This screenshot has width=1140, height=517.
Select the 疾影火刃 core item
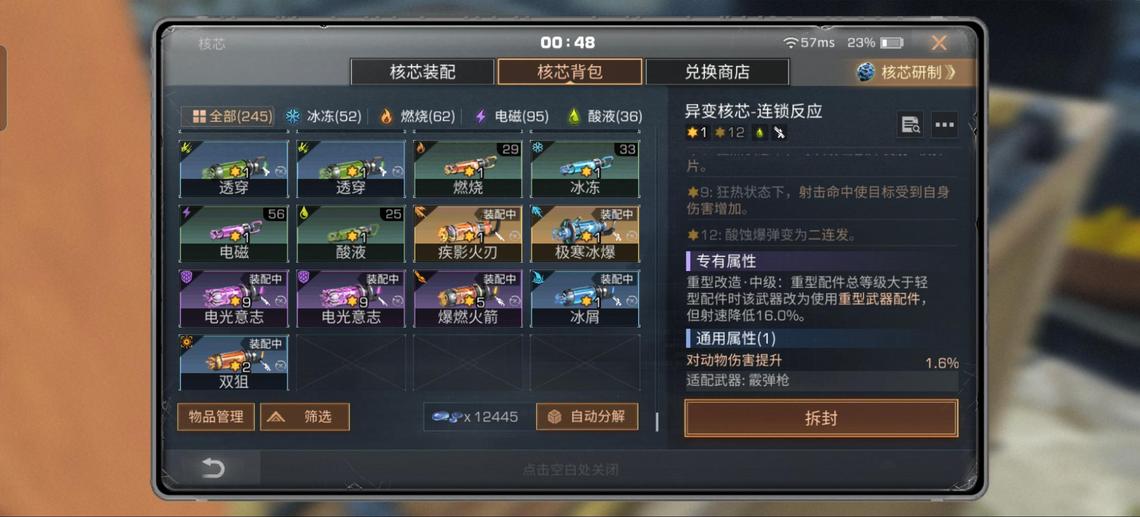[468, 233]
